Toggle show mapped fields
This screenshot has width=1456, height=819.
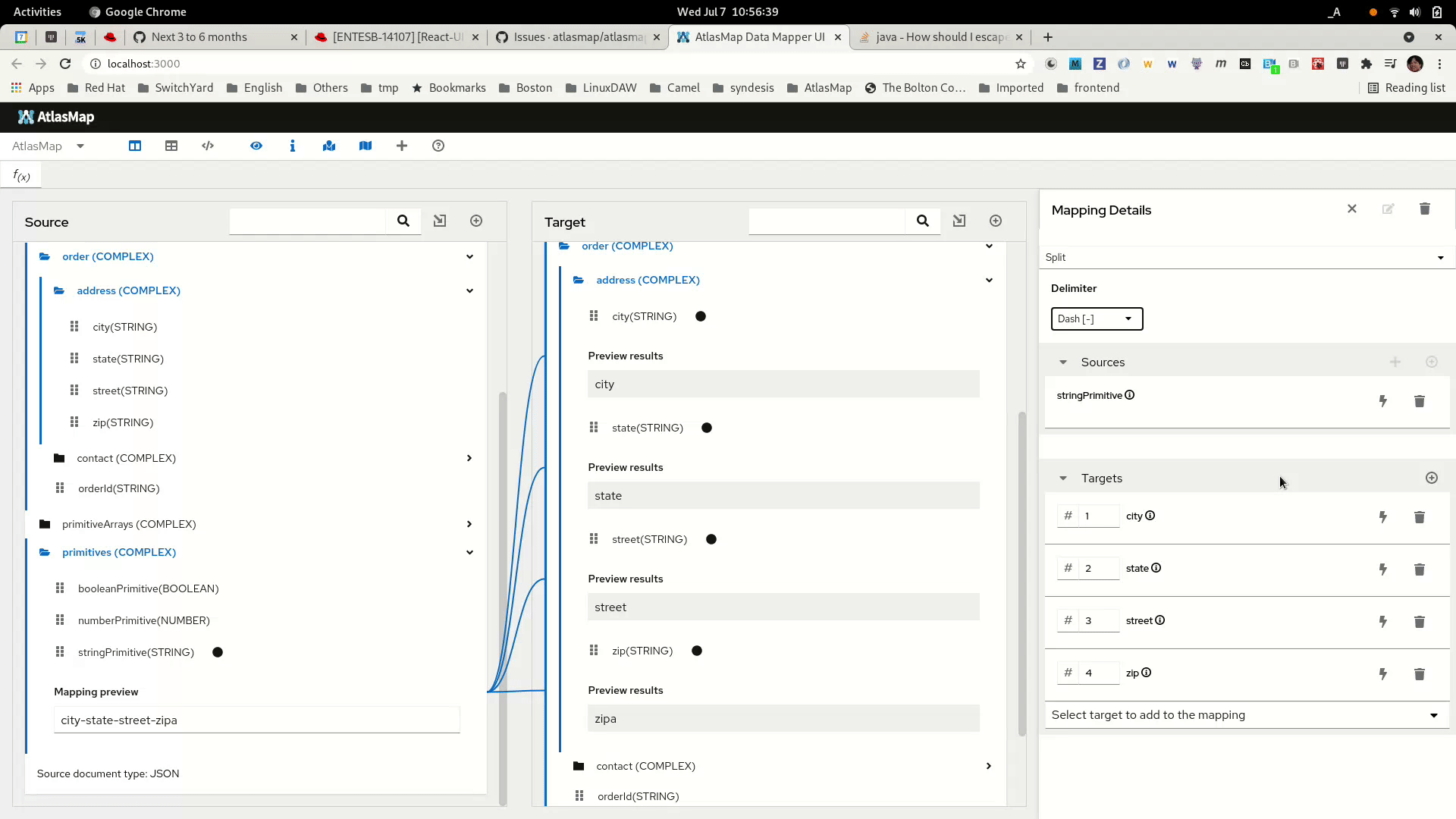click(329, 146)
